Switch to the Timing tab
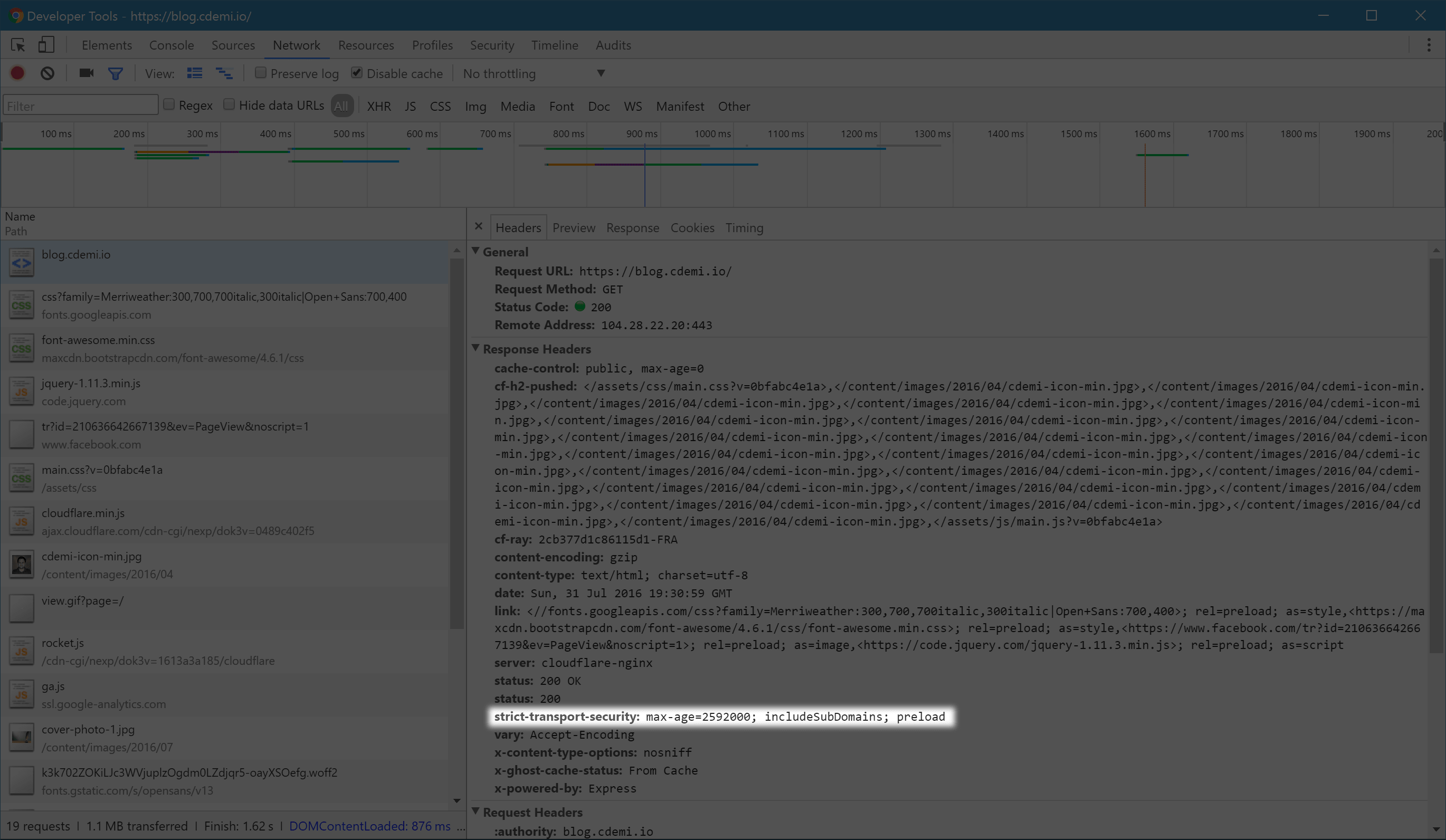The height and width of the screenshot is (840, 1446). tap(744, 227)
